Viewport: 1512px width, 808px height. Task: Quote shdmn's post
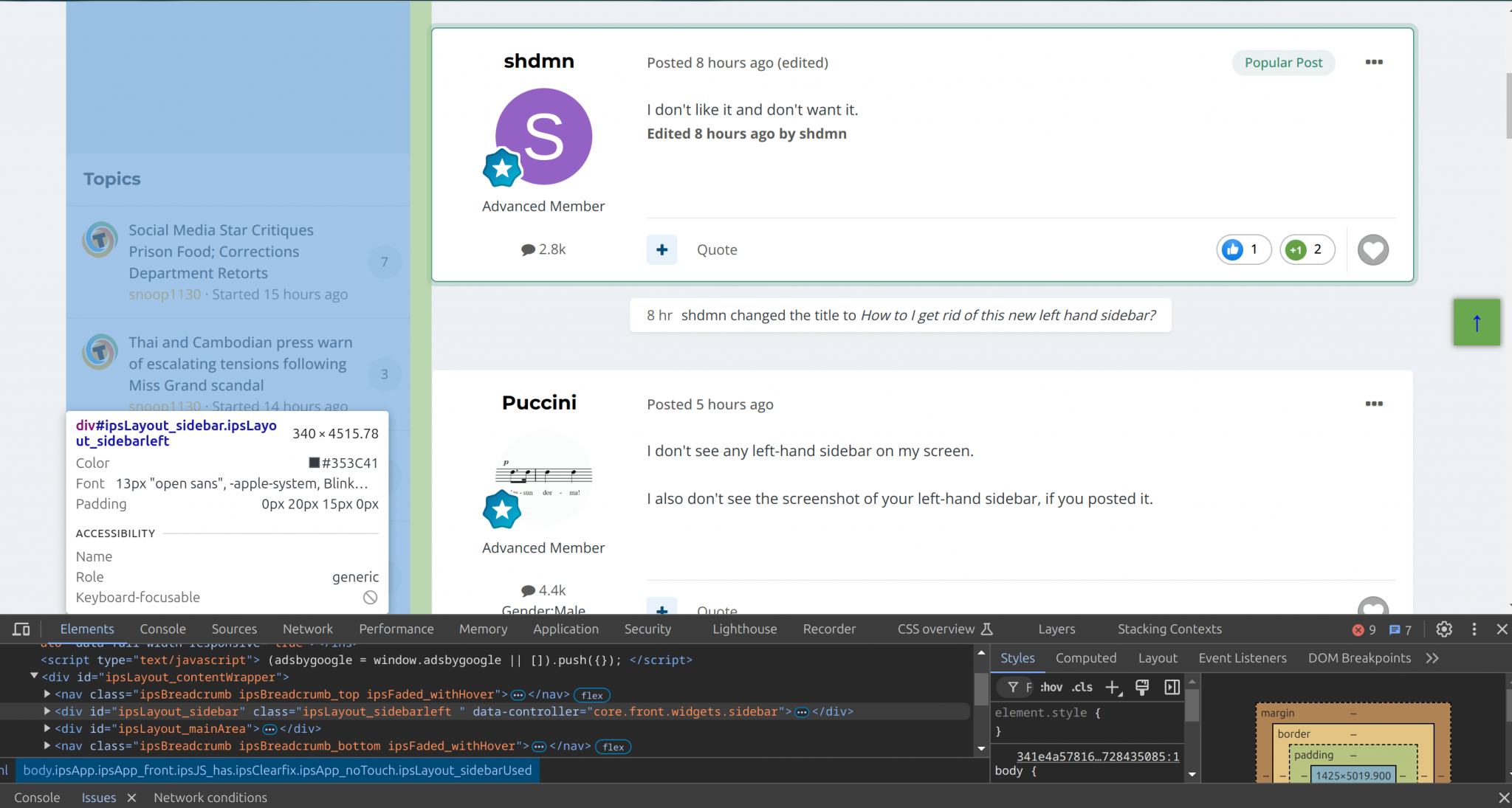pyautogui.click(x=717, y=249)
